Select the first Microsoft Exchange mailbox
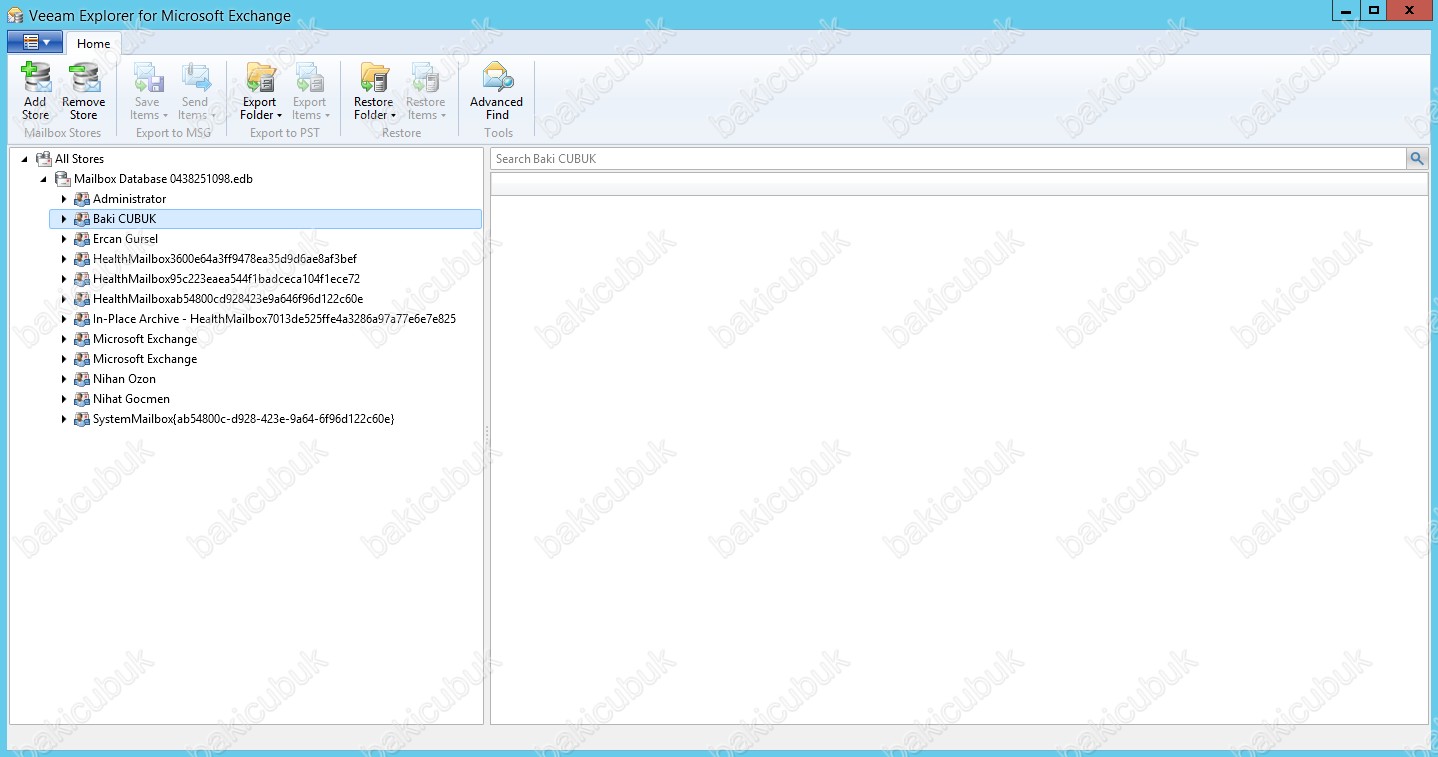 click(x=145, y=339)
